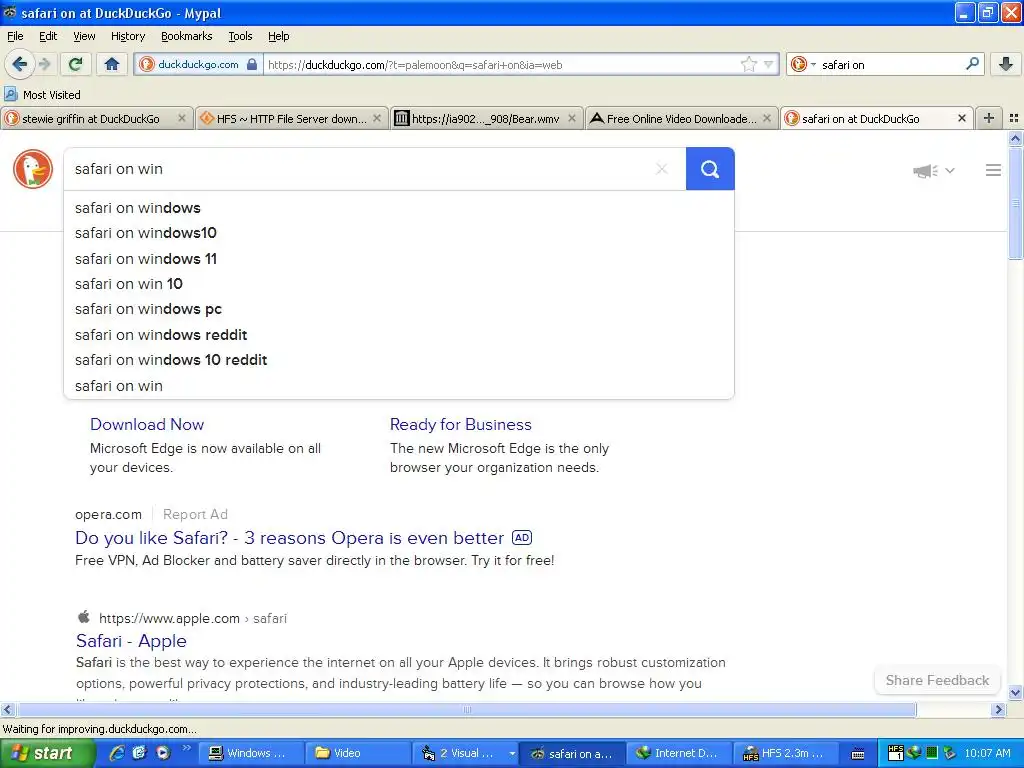Select suggestion safari on win 10
The height and width of the screenshot is (768, 1024).
point(398,284)
